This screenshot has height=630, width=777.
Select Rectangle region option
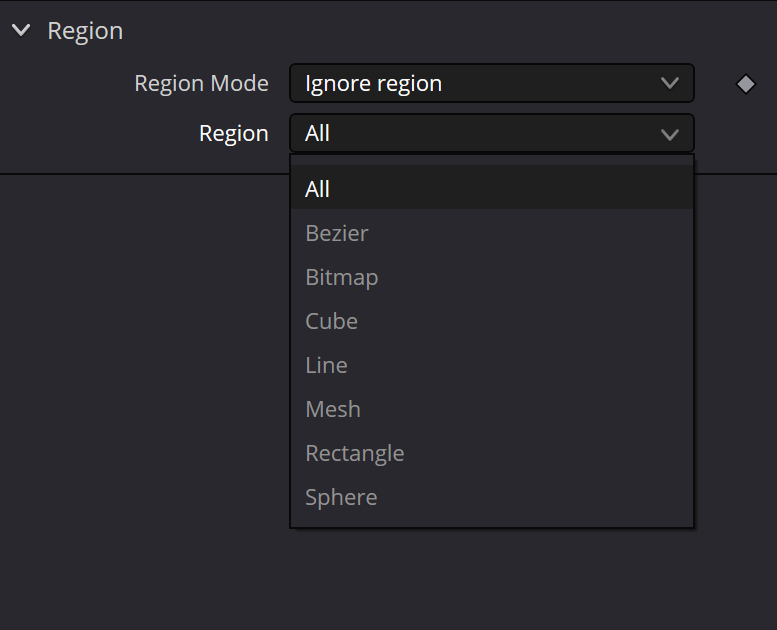pyautogui.click(x=492, y=454)
